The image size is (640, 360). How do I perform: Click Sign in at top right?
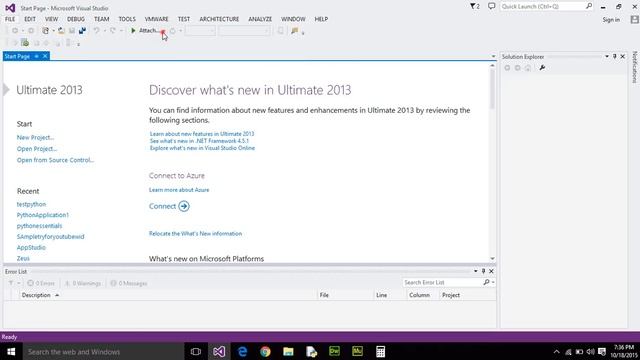[x=611, y=20]
